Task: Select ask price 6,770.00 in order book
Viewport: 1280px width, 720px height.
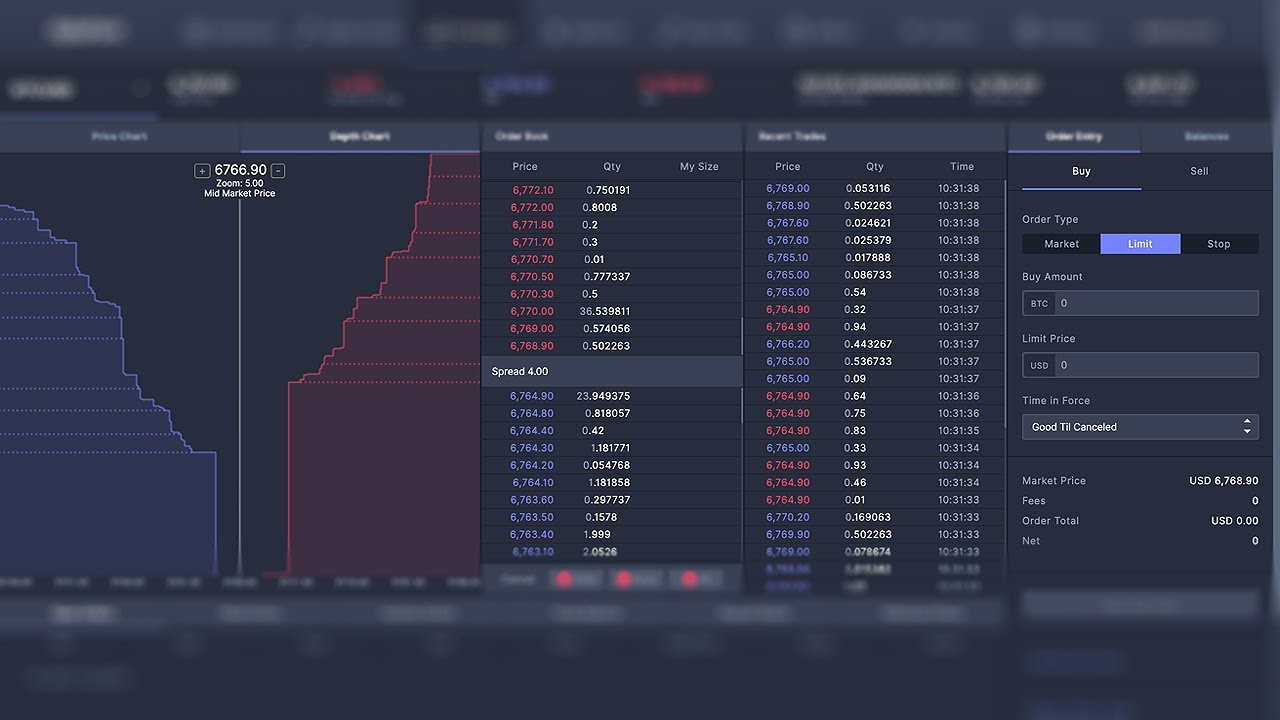Action: (x=532, y=312)
